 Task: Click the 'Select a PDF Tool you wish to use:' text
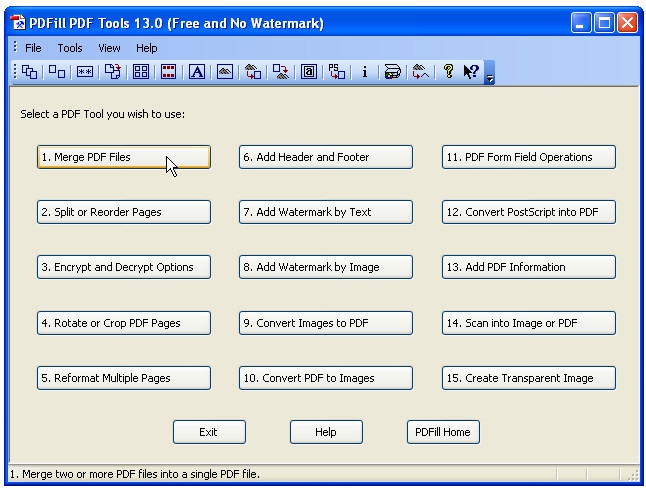(x=103, y=114)
